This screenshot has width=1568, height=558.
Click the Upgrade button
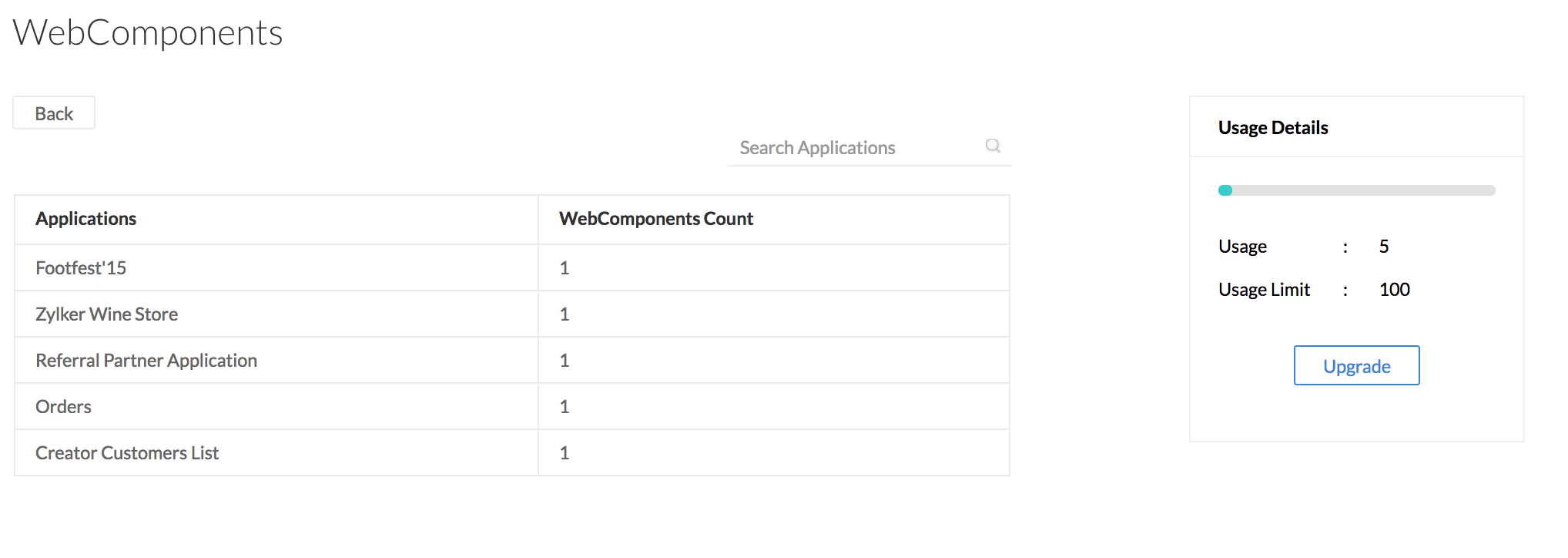(x=1356, y=366)
